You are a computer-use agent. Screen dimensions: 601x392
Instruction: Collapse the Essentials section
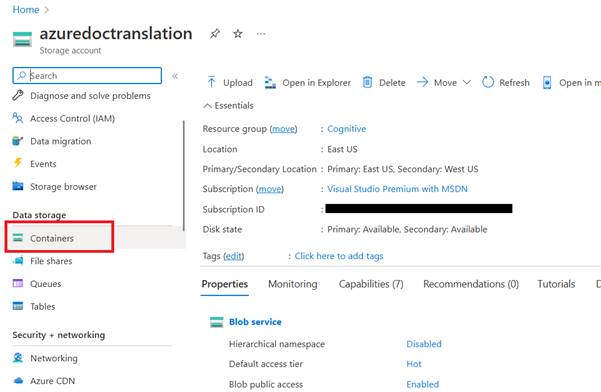pyautogui.click(x=228, y=105)
